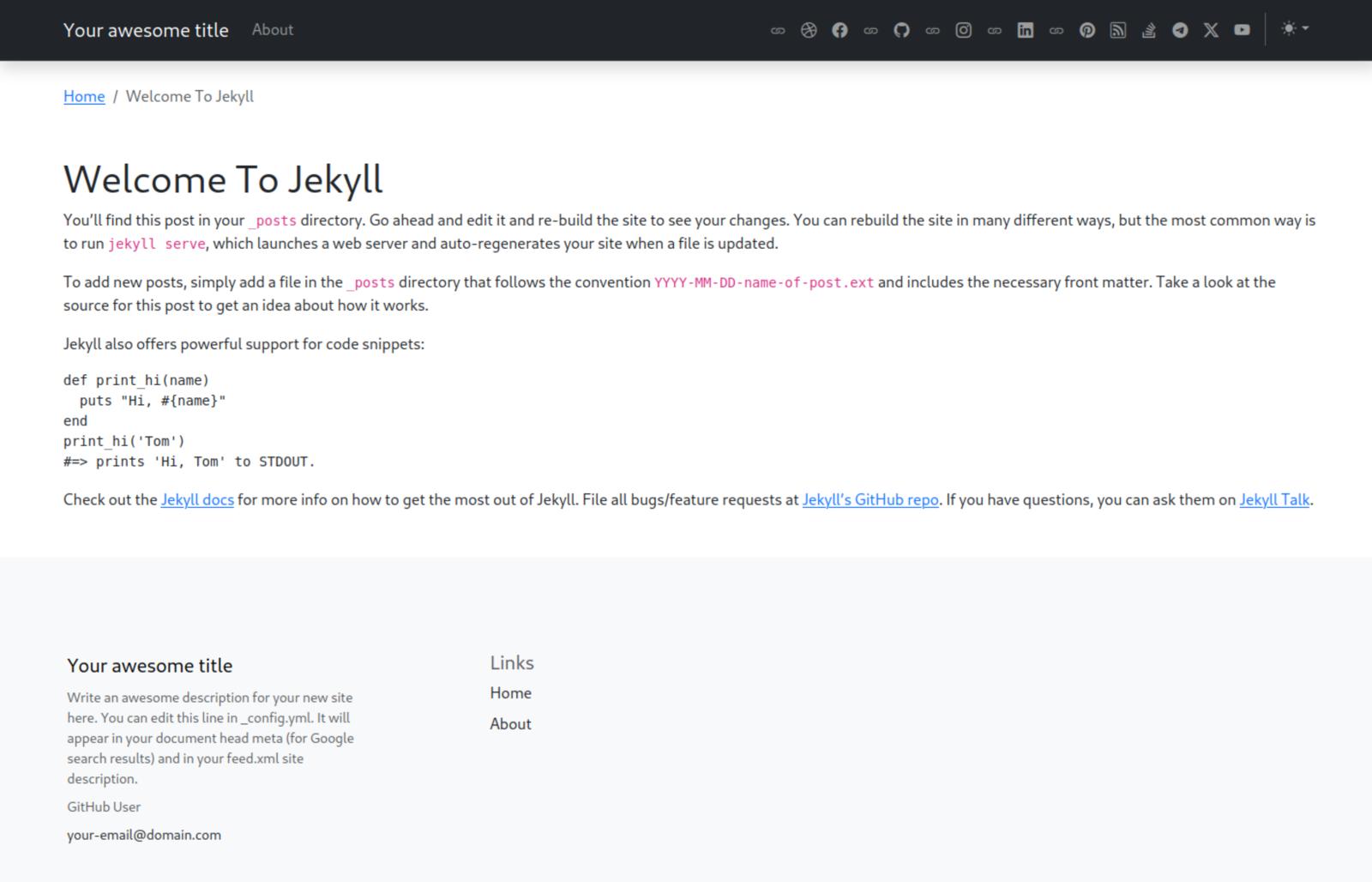Open the Instagram profile icon

(x=963, y=29)
